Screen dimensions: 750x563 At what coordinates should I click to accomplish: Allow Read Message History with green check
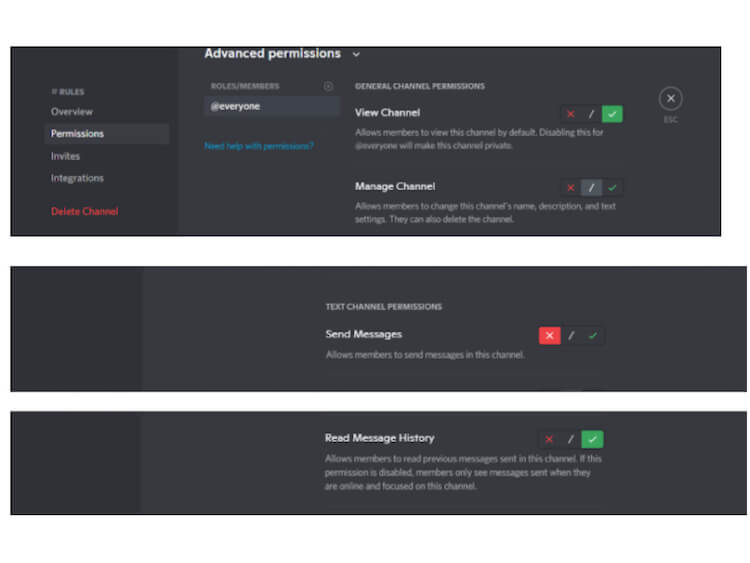pos(592,439)
